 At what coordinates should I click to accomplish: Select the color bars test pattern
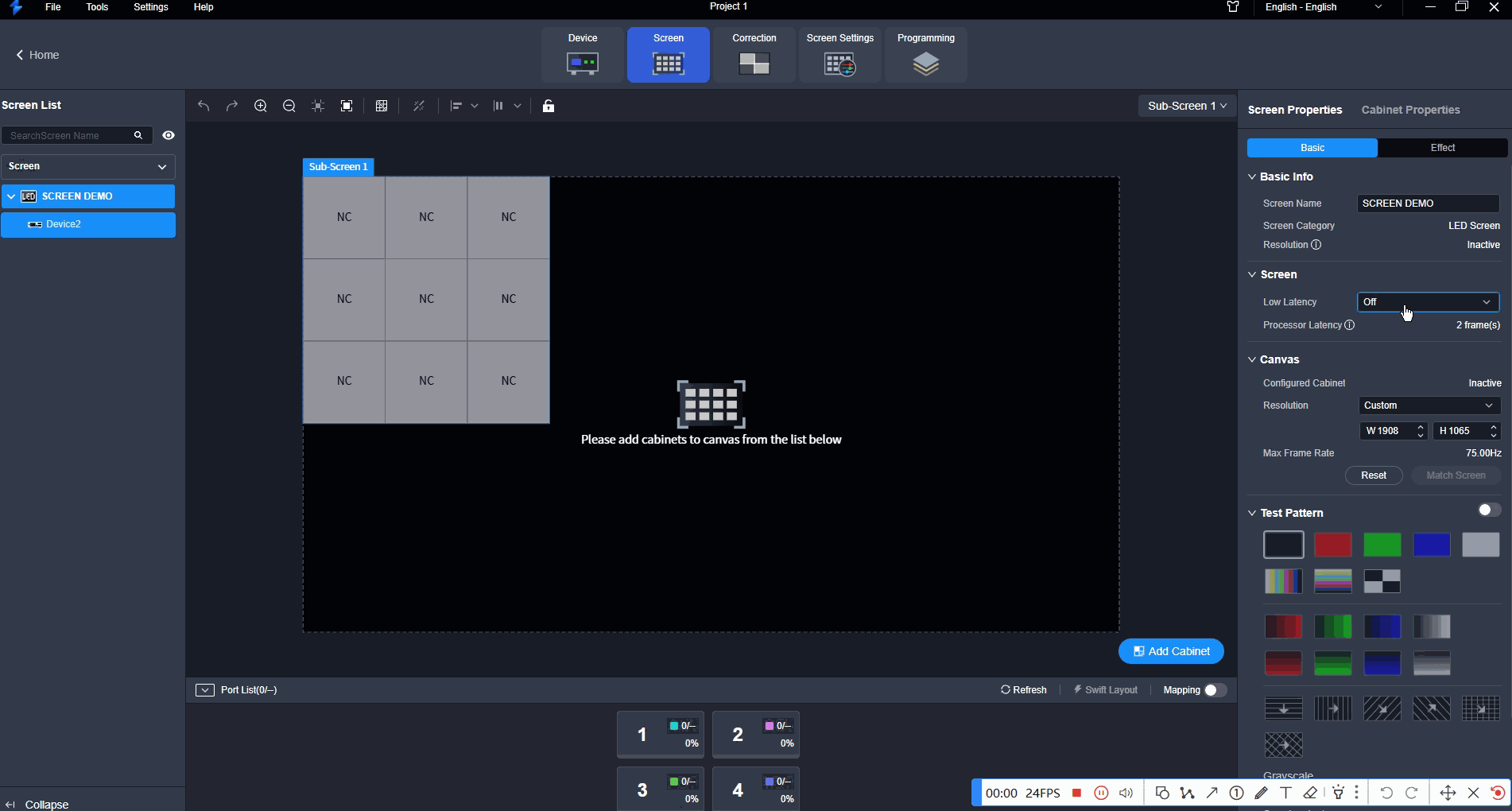click(1284, 581)
